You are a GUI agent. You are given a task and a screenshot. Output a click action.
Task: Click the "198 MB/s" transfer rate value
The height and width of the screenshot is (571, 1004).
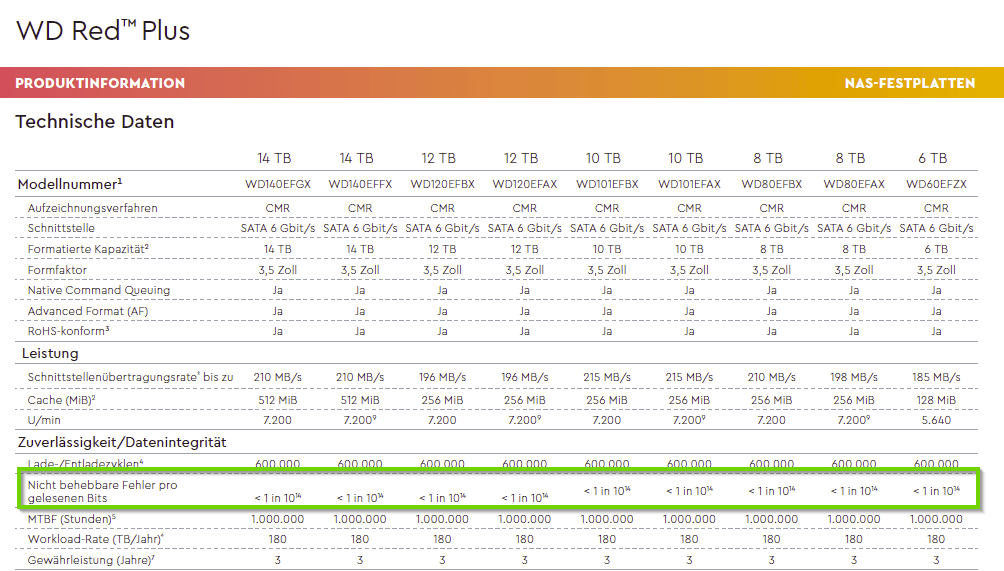pos(854,378)
